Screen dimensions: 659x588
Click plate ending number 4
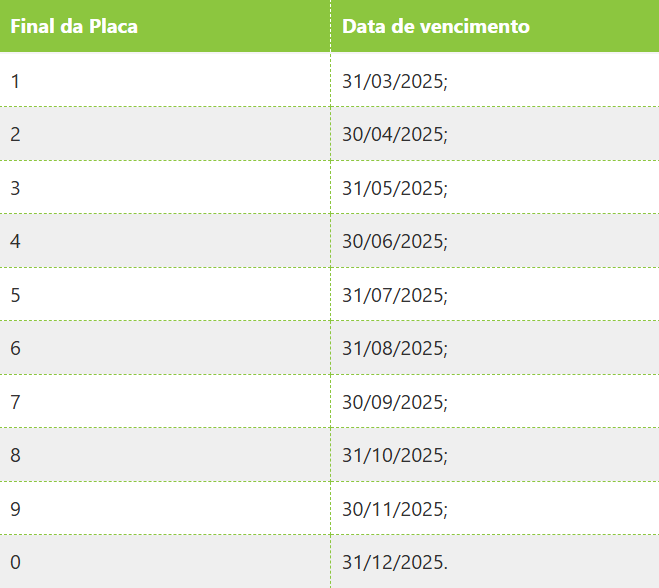pos(15,241)
